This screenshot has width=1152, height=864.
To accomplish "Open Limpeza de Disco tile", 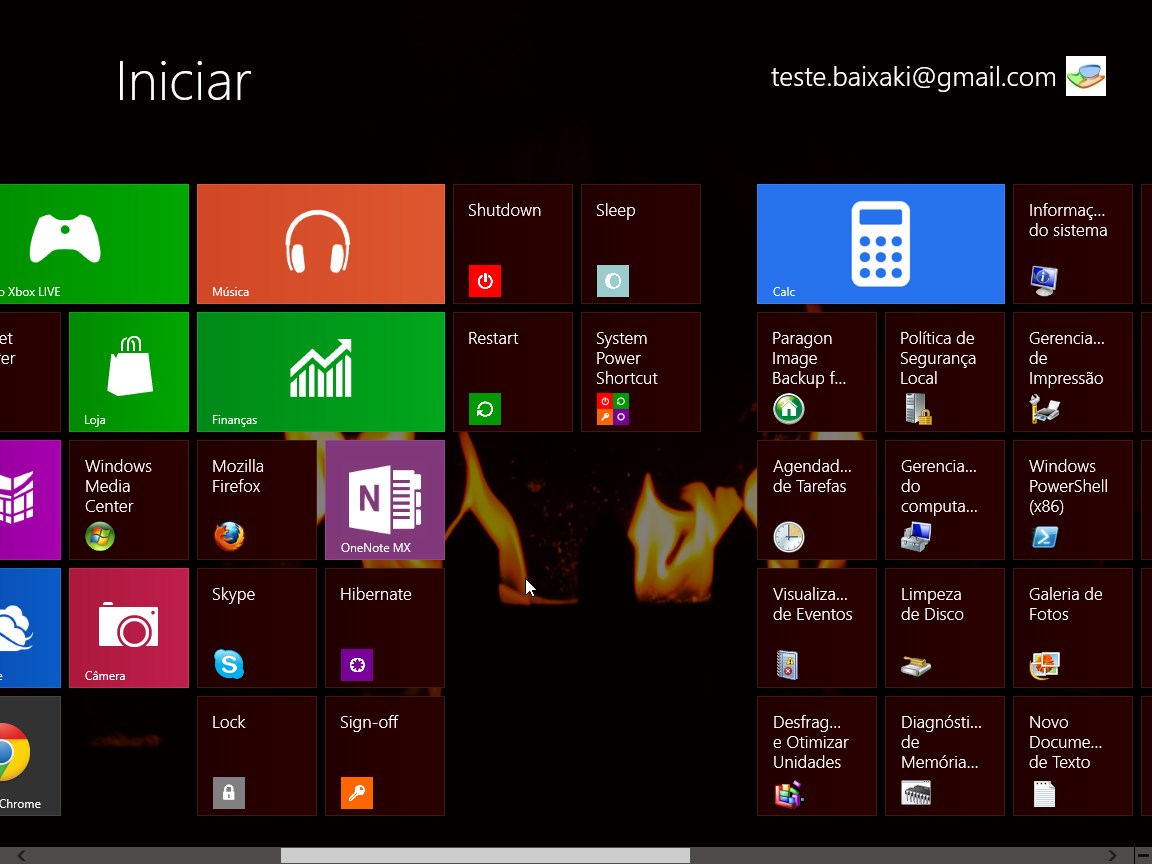I will coord(945,628).
